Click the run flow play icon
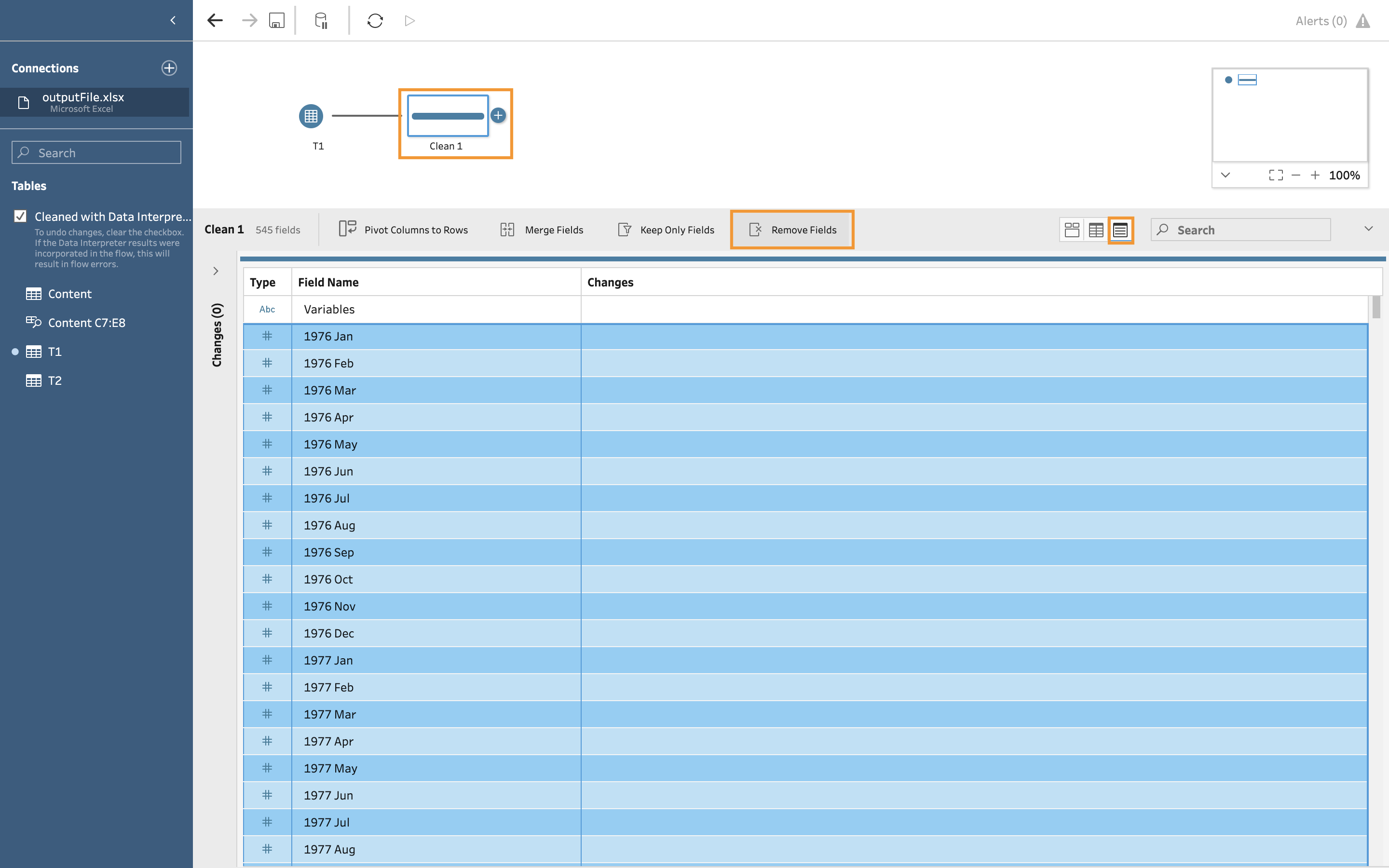The height and width of the screenshot is (868, 1389). point(409,21)
